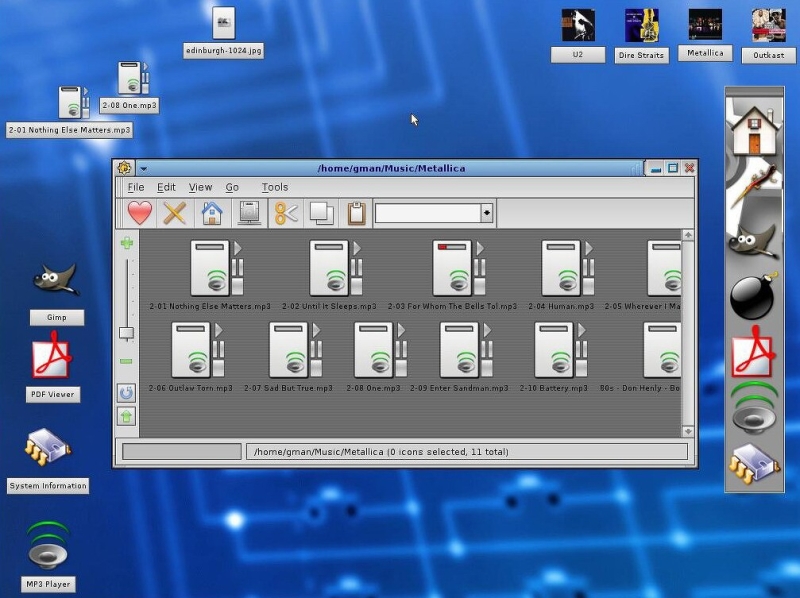
Task: Click the scroll-up arrow of file list
Action: click(x=688, y=235)
